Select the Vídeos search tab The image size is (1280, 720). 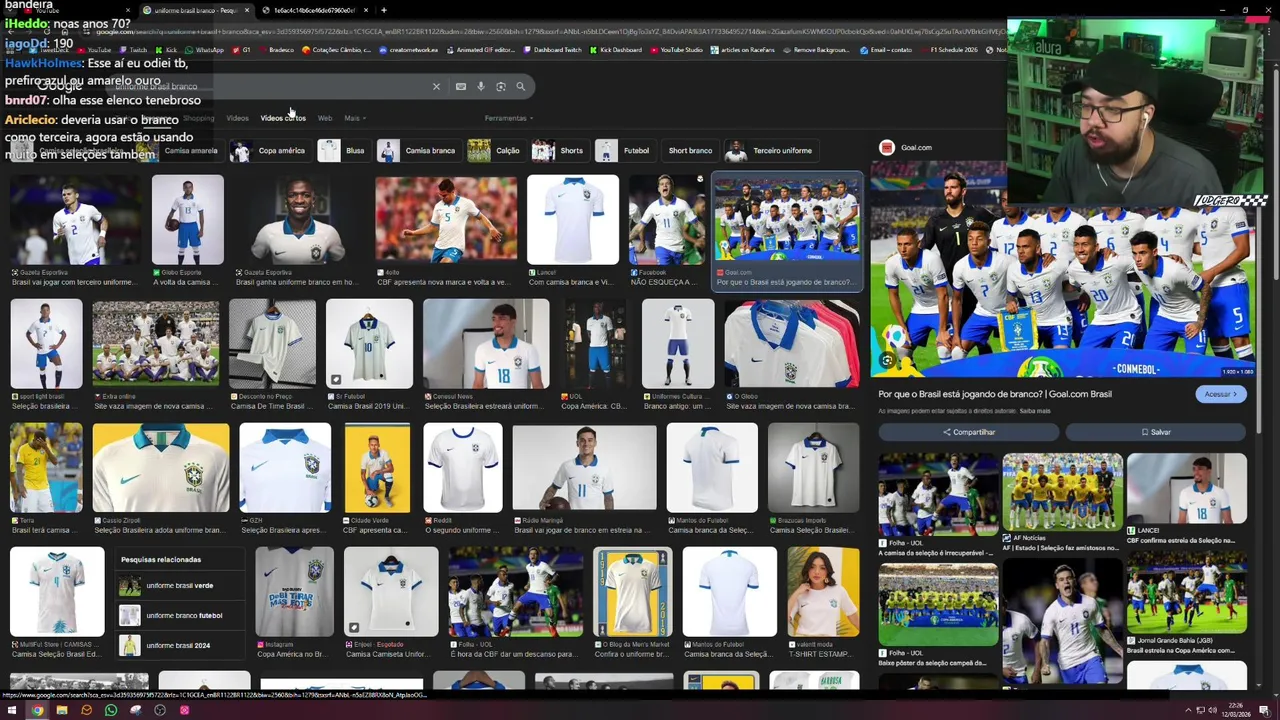pyautogui.click(x=237, y=118)
